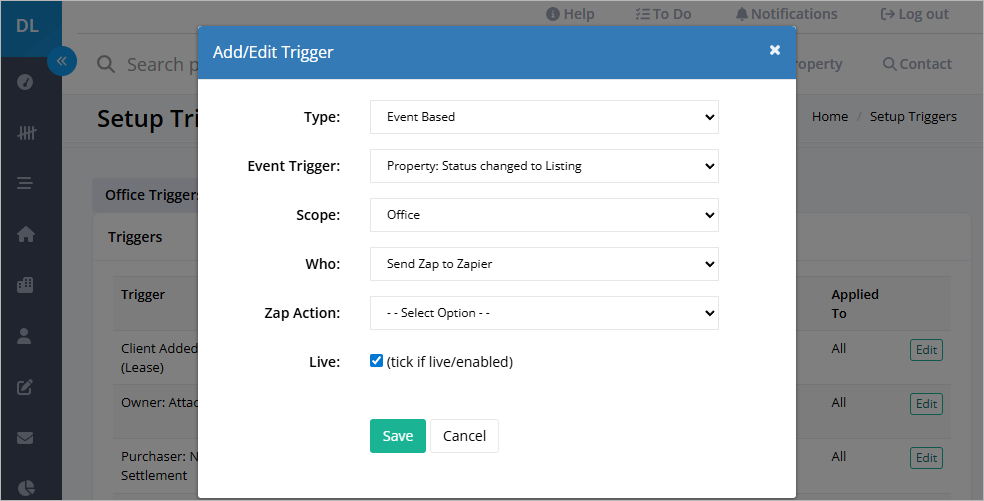Select the person contact icon in sidebar
The image size is (984, 501).
[24, 336]
